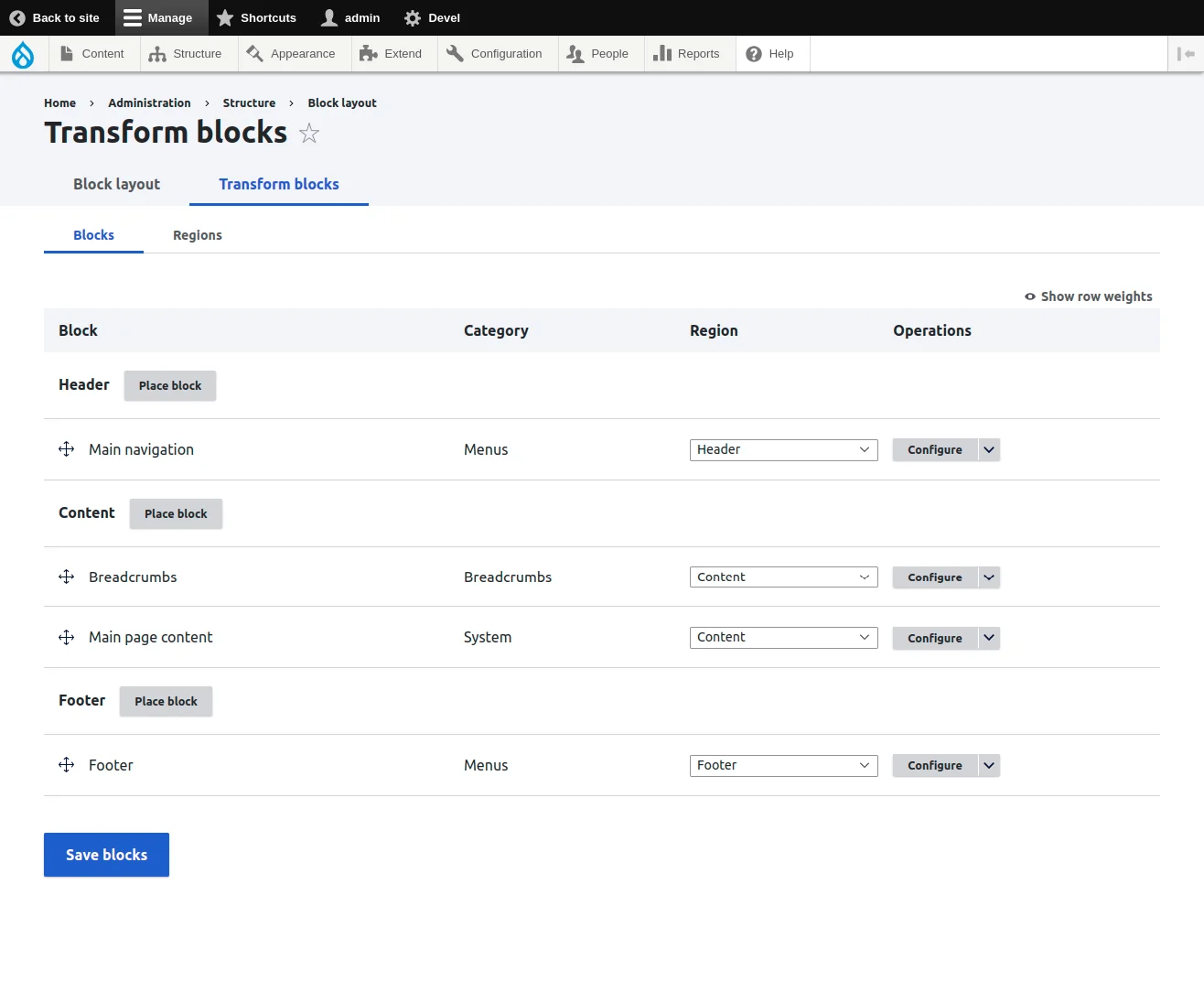Toggle Show row weights
This screenshot has height=981, width=1204.
point(1088,296)
